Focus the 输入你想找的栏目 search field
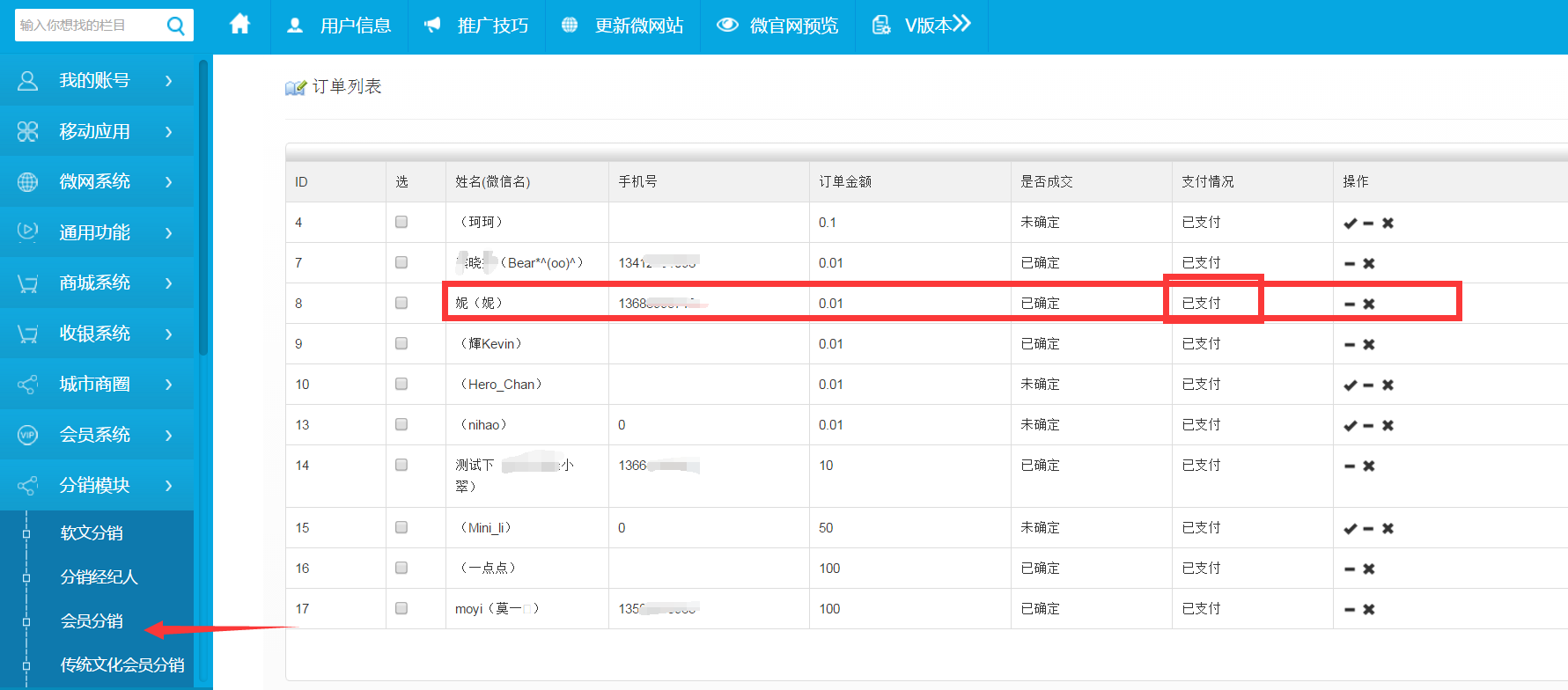The width and height of the screenshot is (1568, 690). [88, 26]
